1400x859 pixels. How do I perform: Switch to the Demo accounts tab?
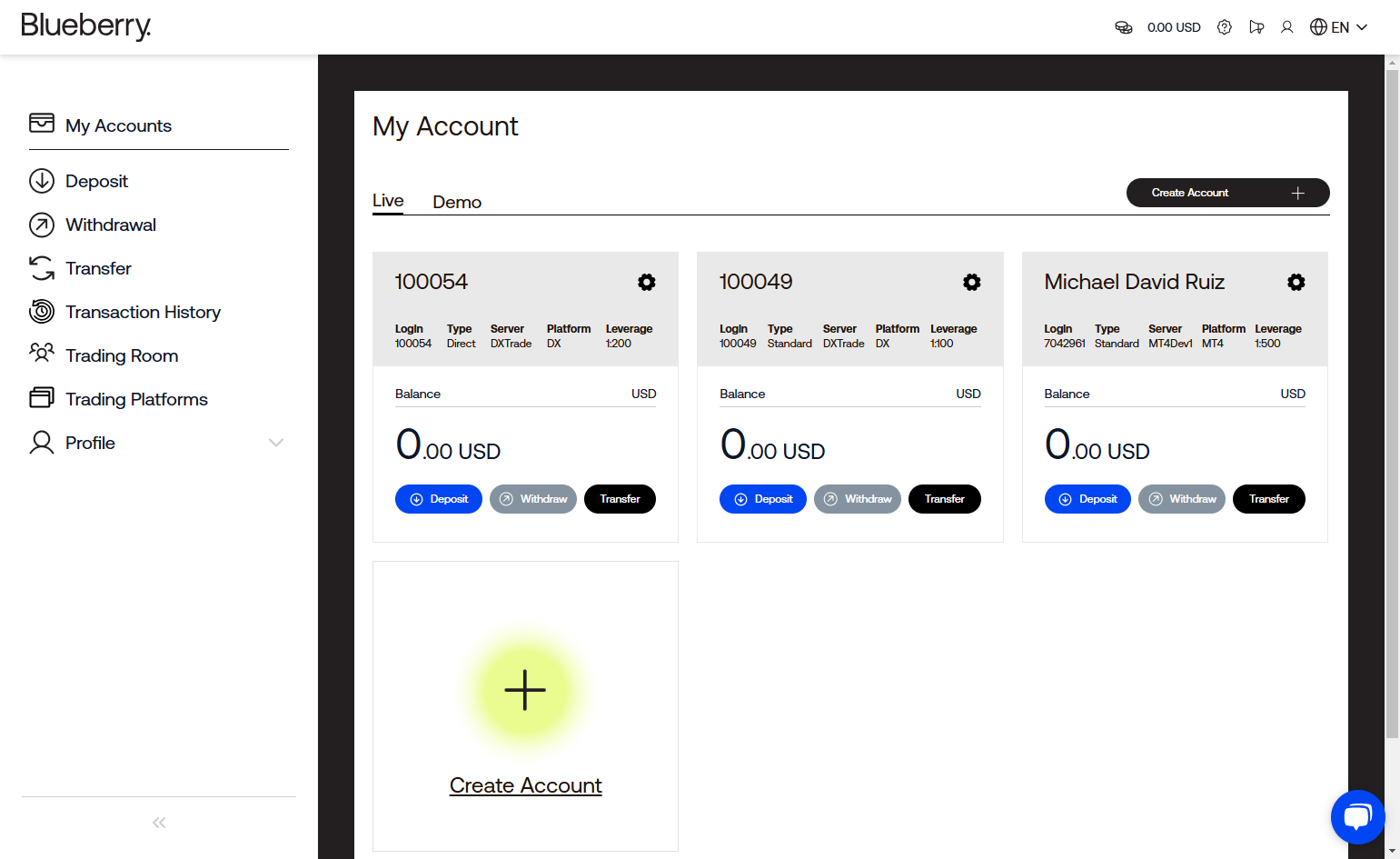tap(457, 202)
